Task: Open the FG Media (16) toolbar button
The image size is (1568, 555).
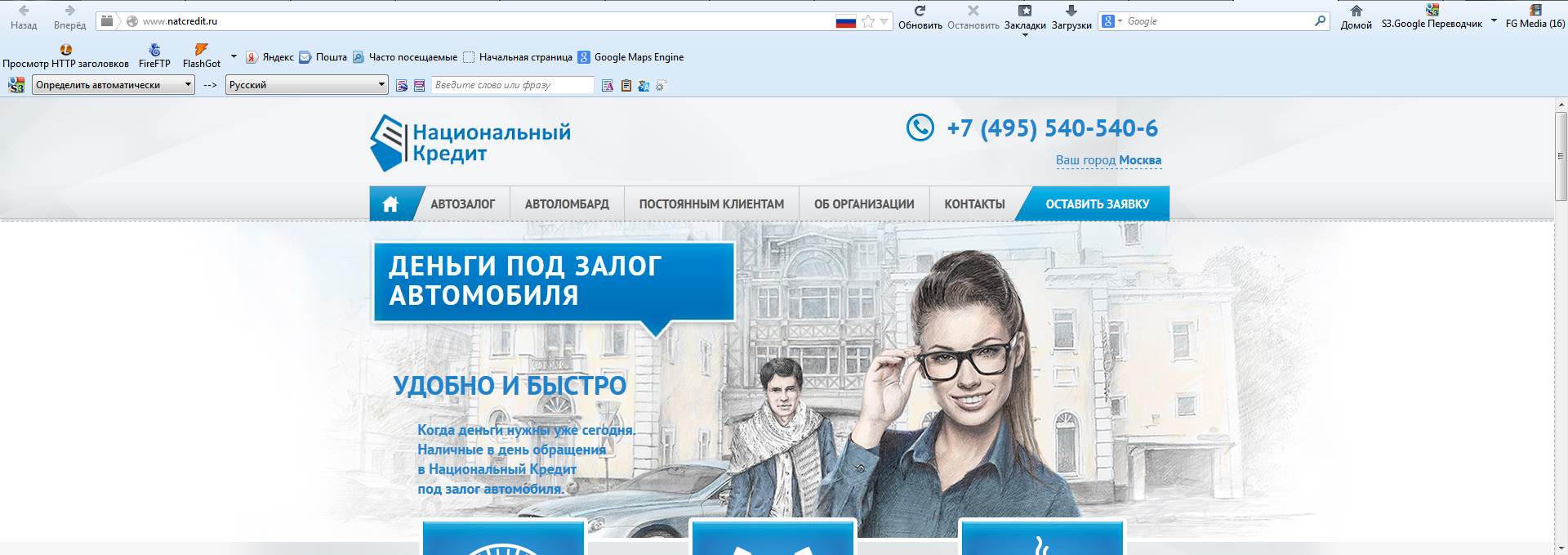Action: (x=1535, y=17)
